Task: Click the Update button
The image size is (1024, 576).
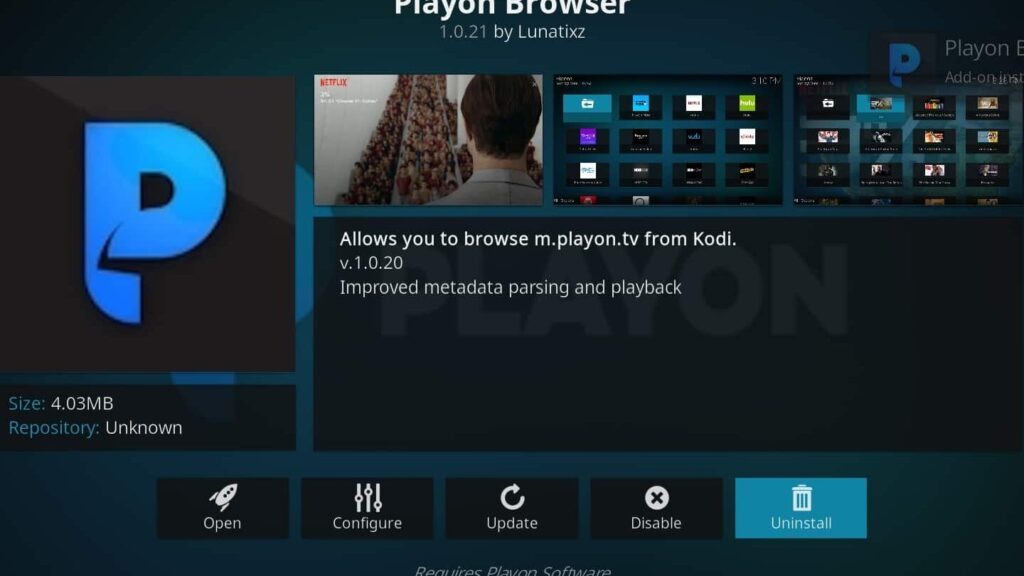Action: pos(512,508)
